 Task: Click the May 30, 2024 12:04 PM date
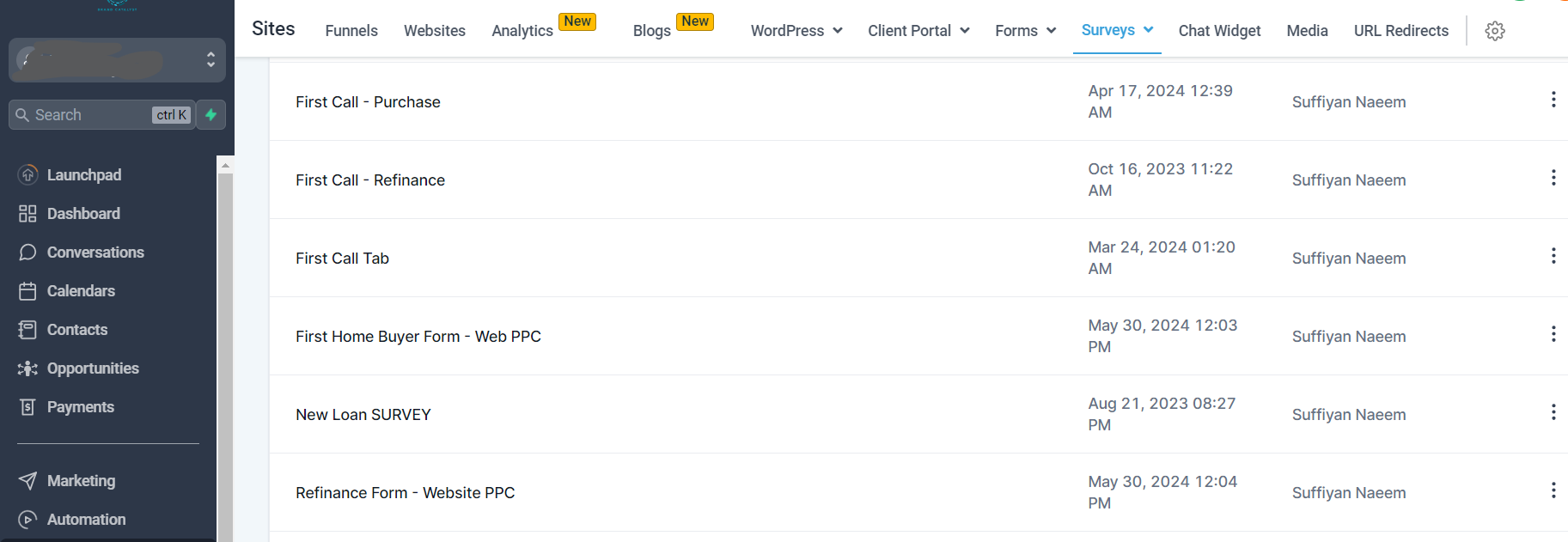tap(1162, 492)
